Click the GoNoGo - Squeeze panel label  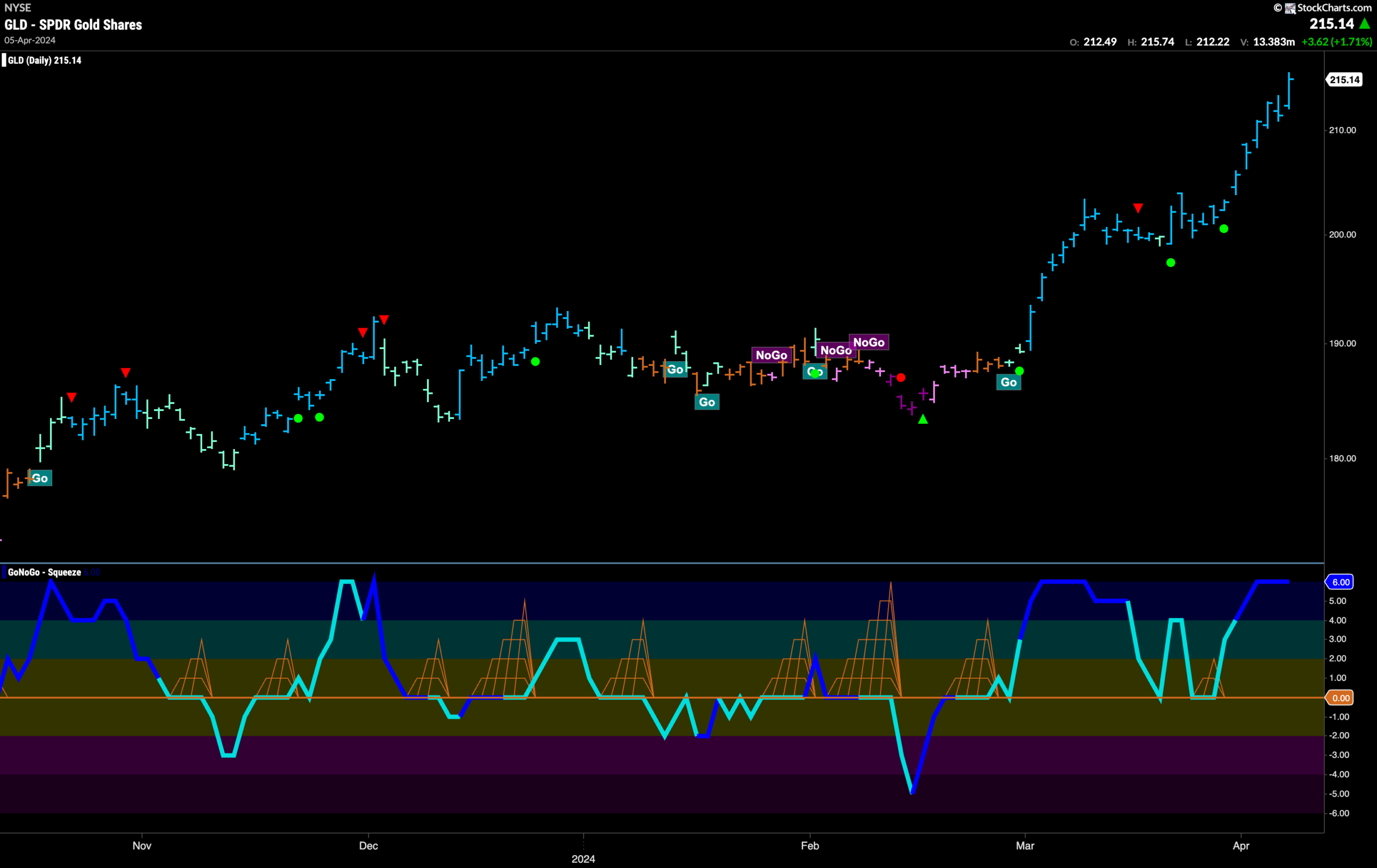click(44, 572)
